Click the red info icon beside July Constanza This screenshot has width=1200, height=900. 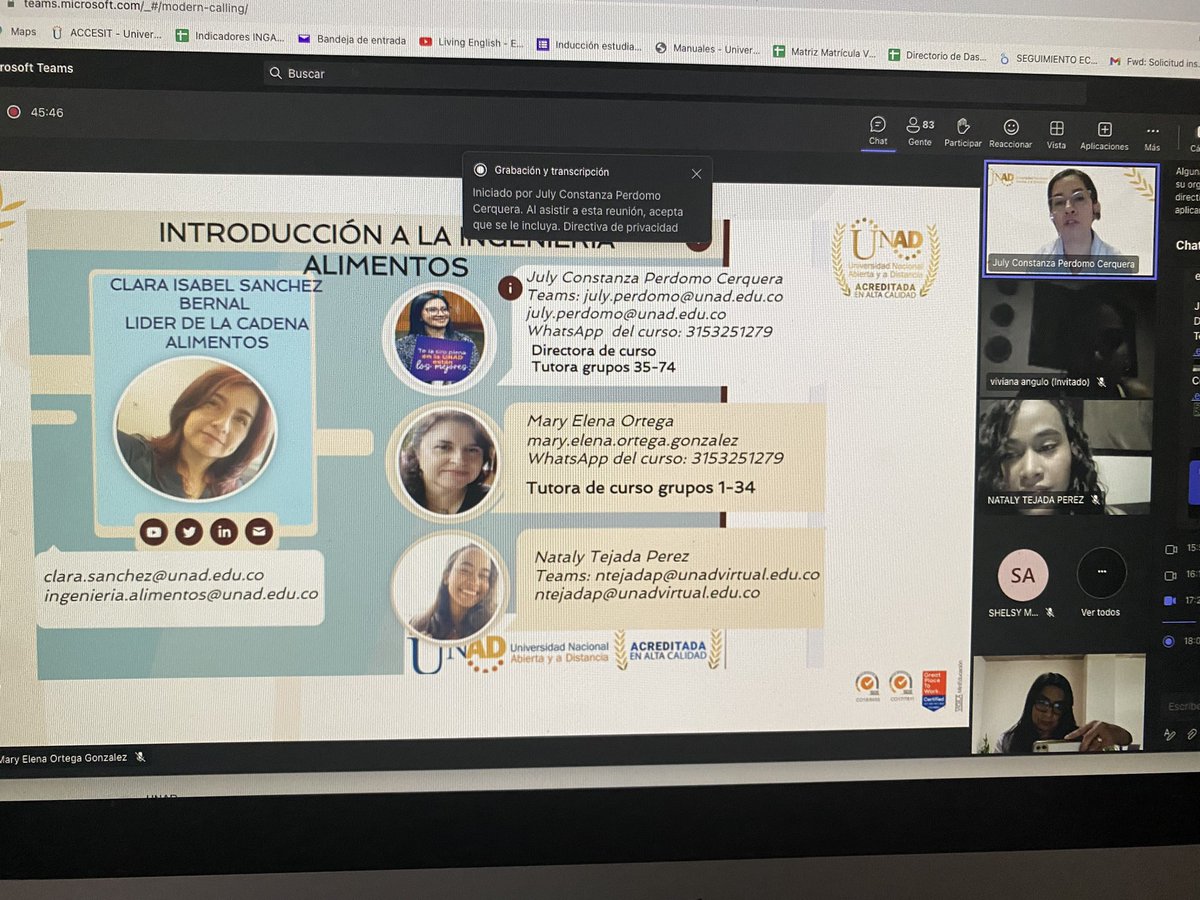click(510, 288)
